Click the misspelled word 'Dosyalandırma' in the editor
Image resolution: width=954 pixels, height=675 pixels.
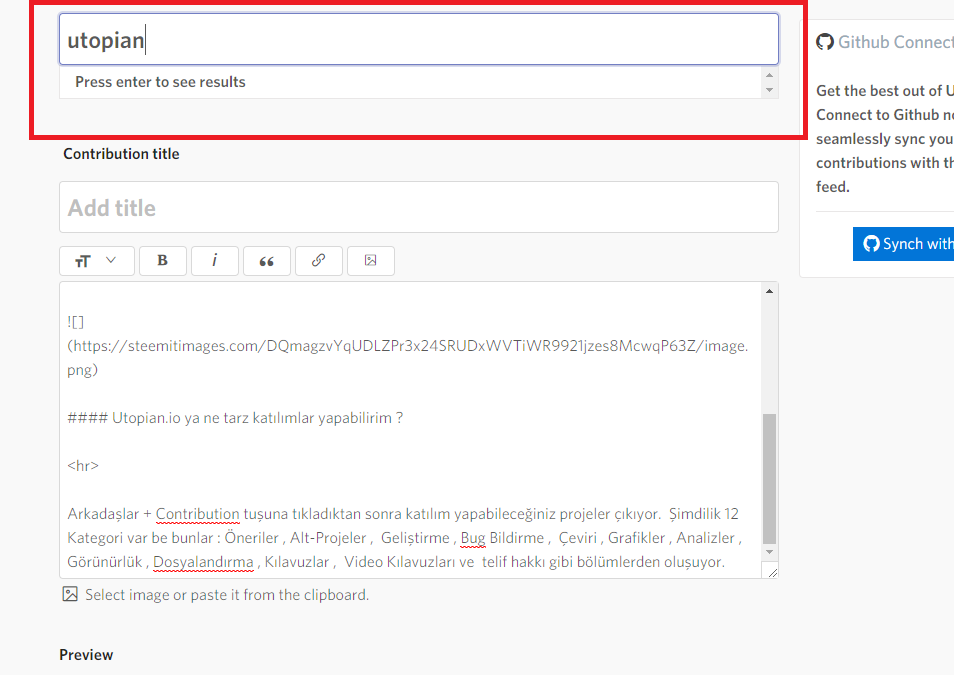point(203,562)
